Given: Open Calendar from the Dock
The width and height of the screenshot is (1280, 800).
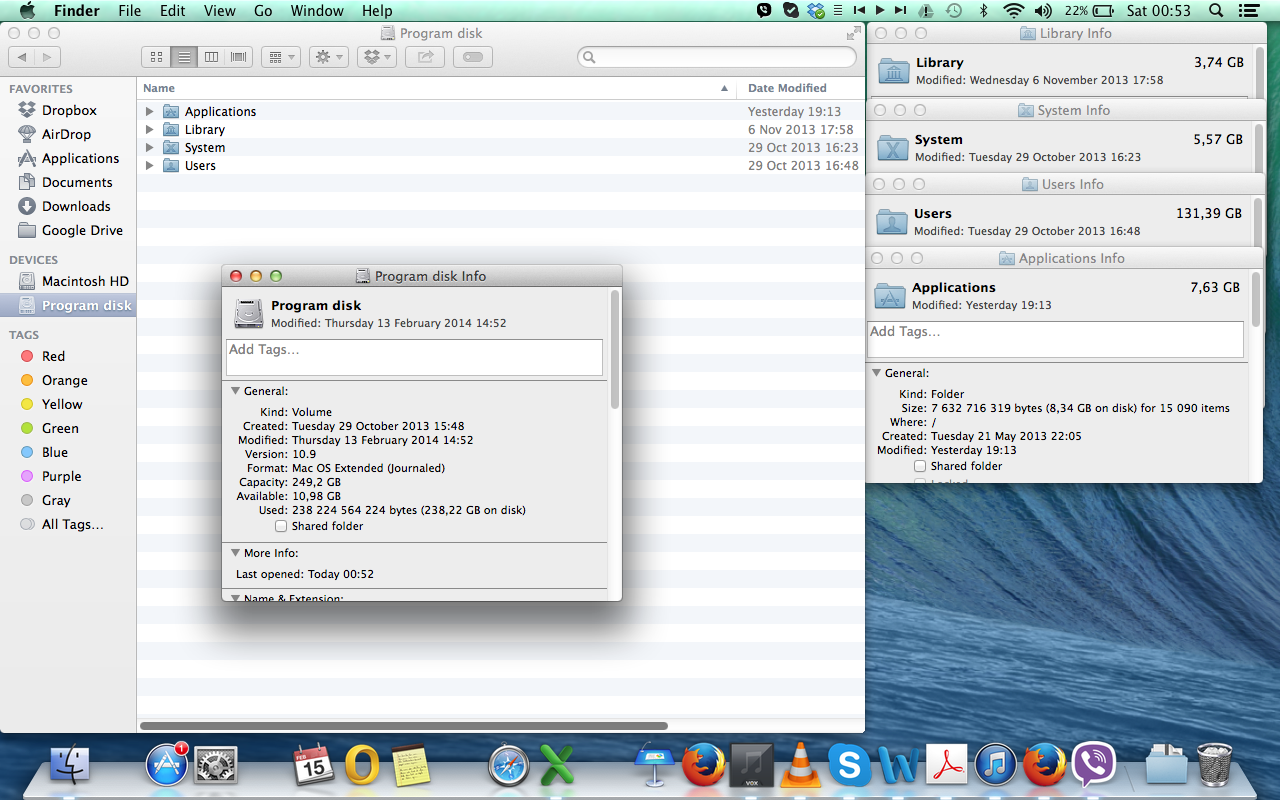Looking at the screenshot, I should coord(313,766).
